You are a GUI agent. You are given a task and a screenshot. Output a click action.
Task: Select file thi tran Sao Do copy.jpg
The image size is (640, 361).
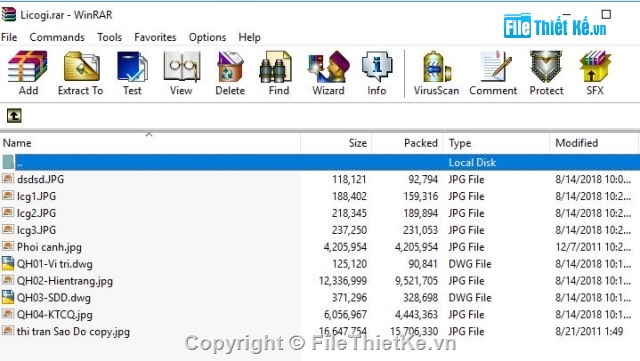[x=73, y=332]
